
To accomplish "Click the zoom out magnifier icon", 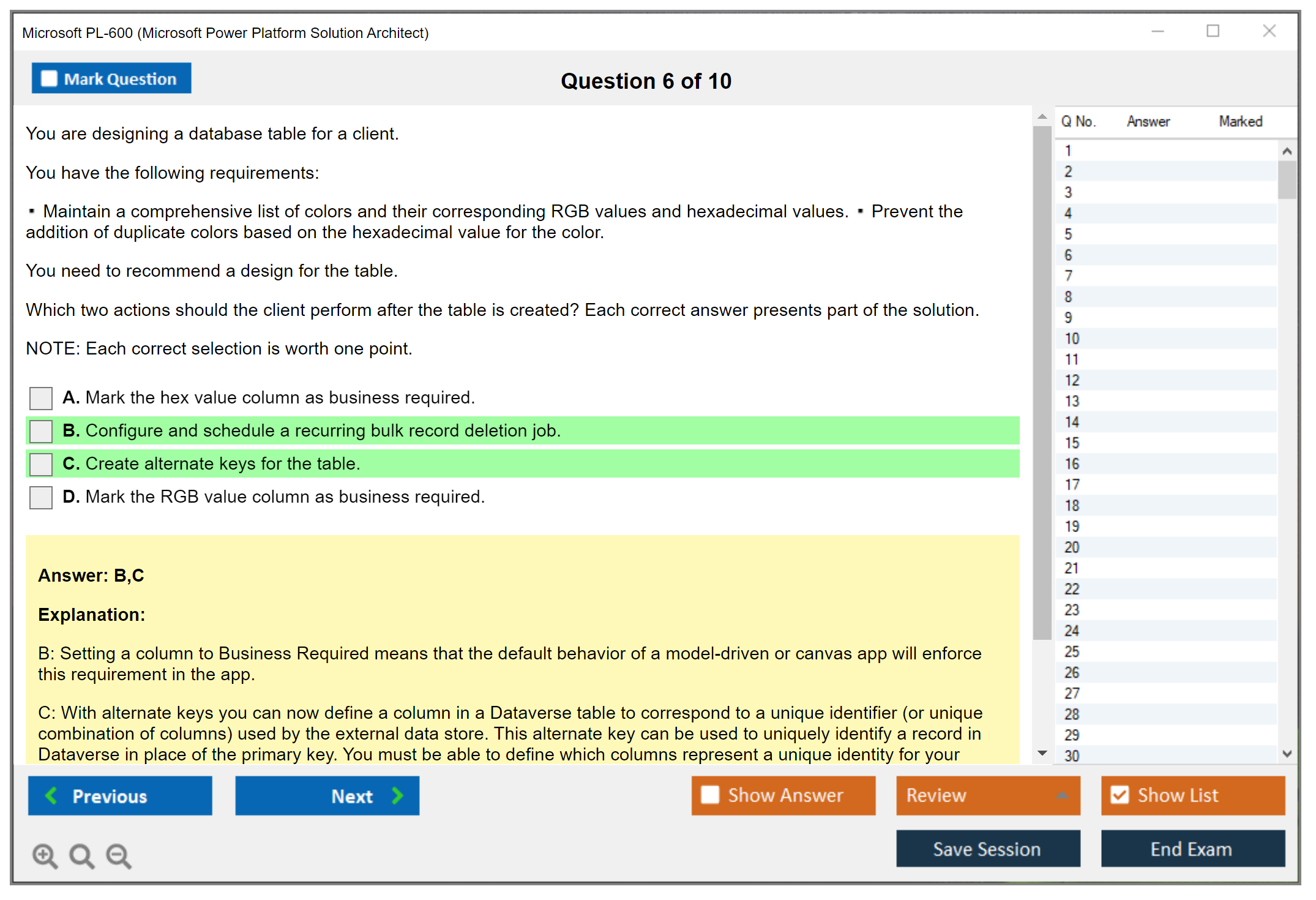I will (118, 855).
